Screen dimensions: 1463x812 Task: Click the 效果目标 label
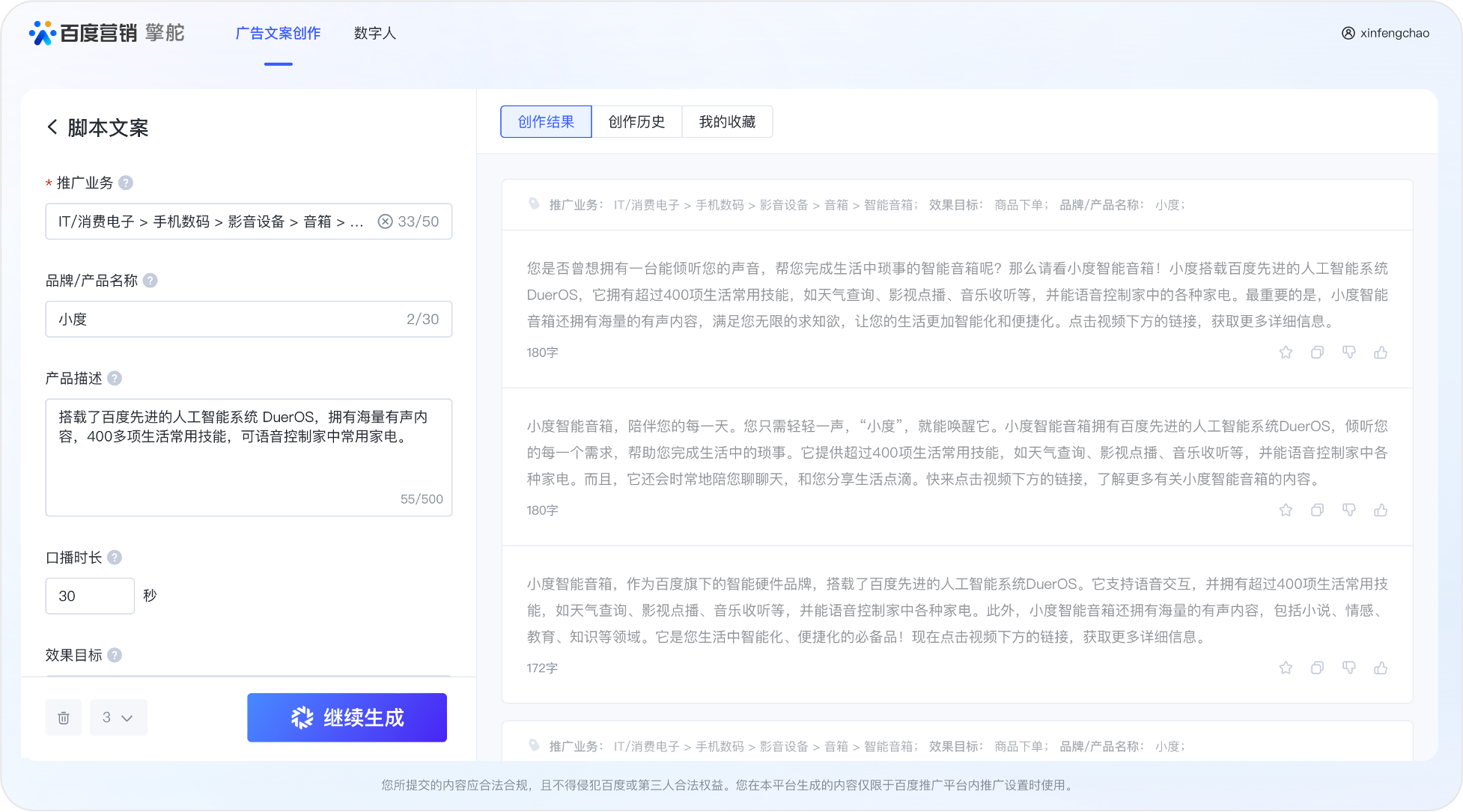point(73,655)
